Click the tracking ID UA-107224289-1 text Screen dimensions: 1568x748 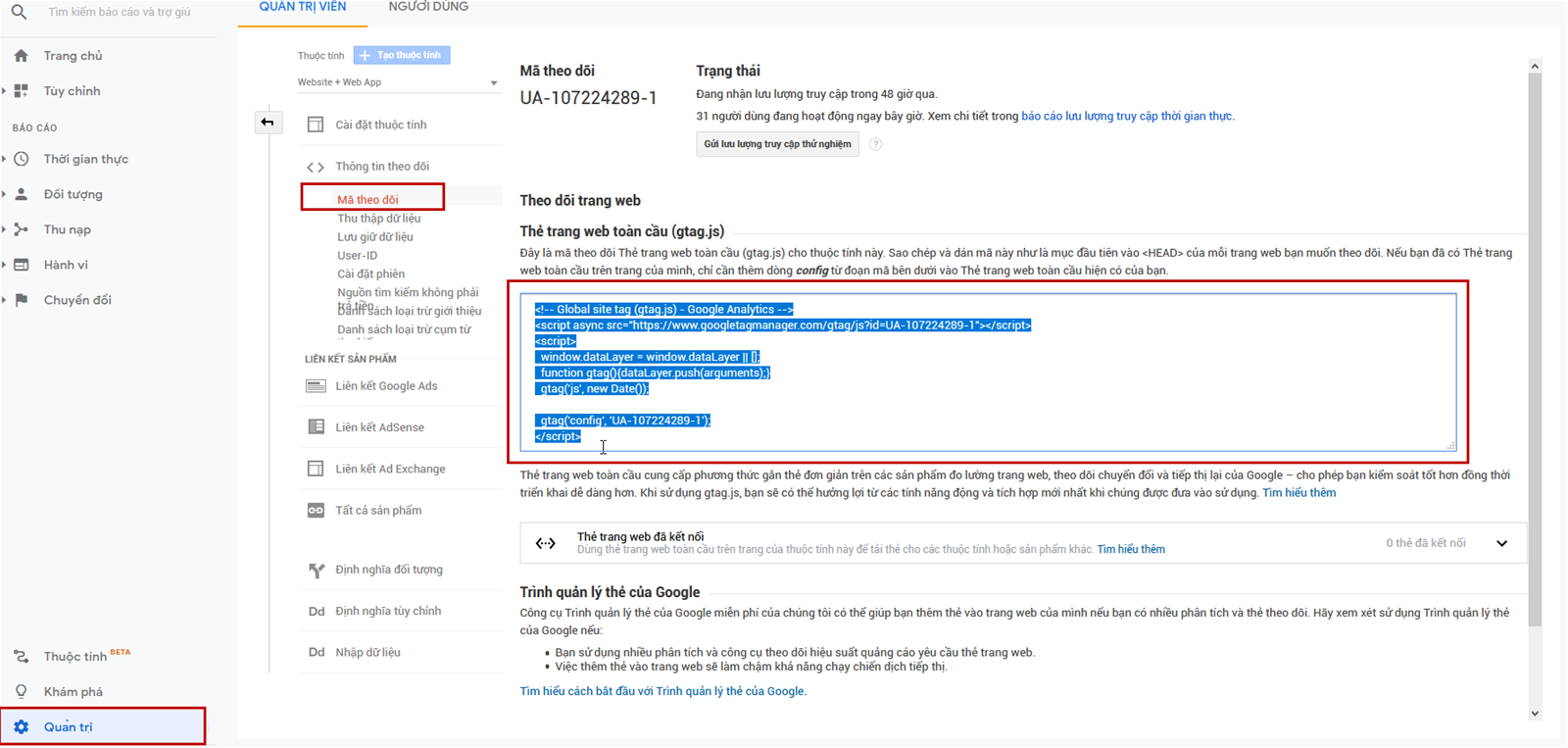pos(588,98)
